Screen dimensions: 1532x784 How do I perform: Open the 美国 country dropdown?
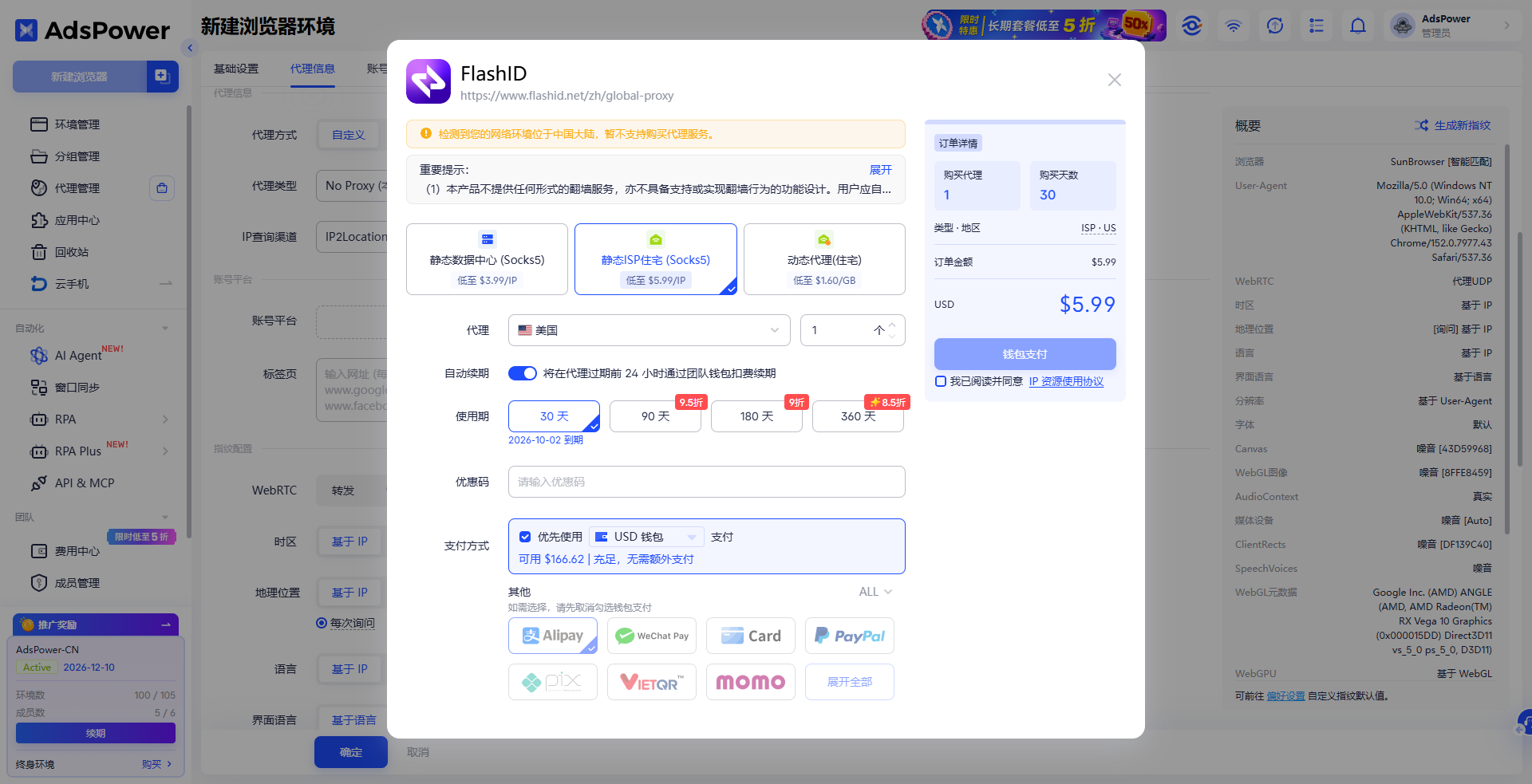[649, 330]
